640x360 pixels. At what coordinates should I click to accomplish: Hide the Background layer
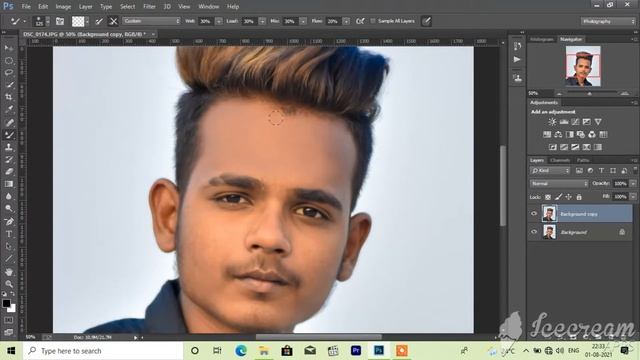coord(534,232)
